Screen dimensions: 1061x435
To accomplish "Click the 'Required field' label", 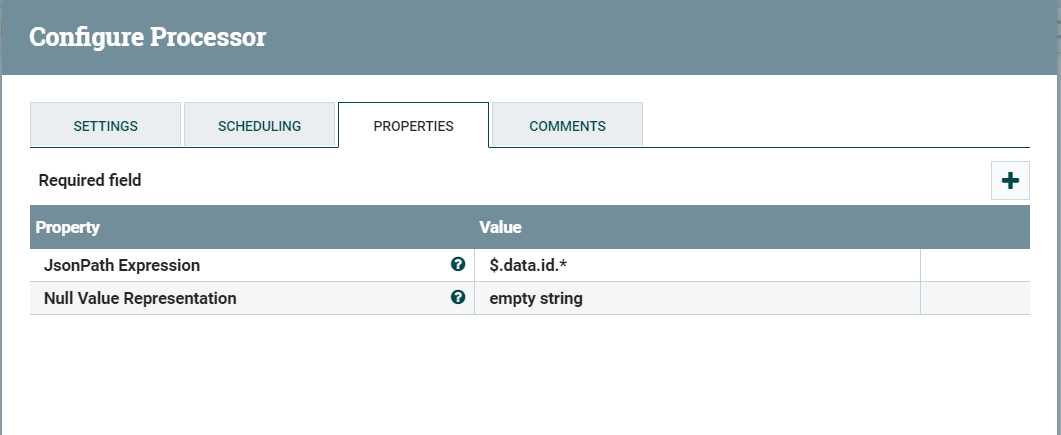I will tap(90, 181).
